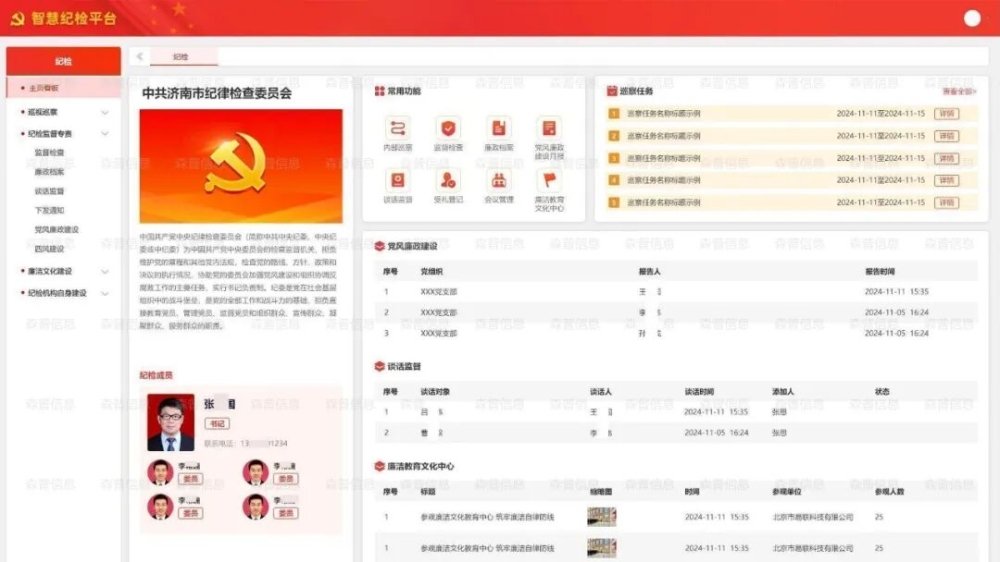Click the user avatar in top-right header
Screen dimensions: 1000x562
972,18
